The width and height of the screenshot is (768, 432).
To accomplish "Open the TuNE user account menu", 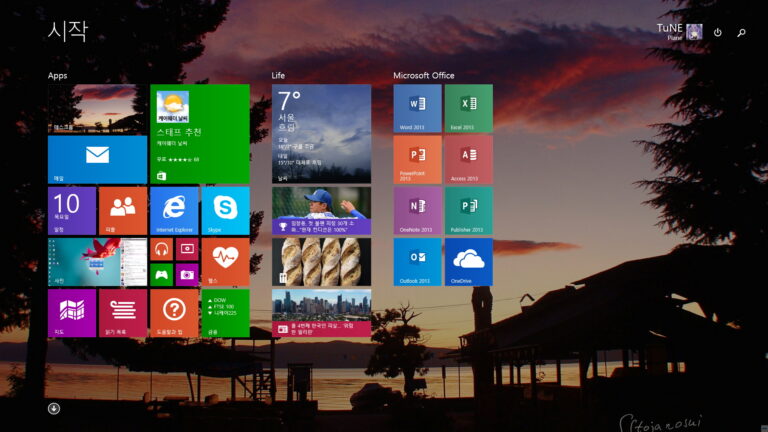I will [x=679, y=32].
